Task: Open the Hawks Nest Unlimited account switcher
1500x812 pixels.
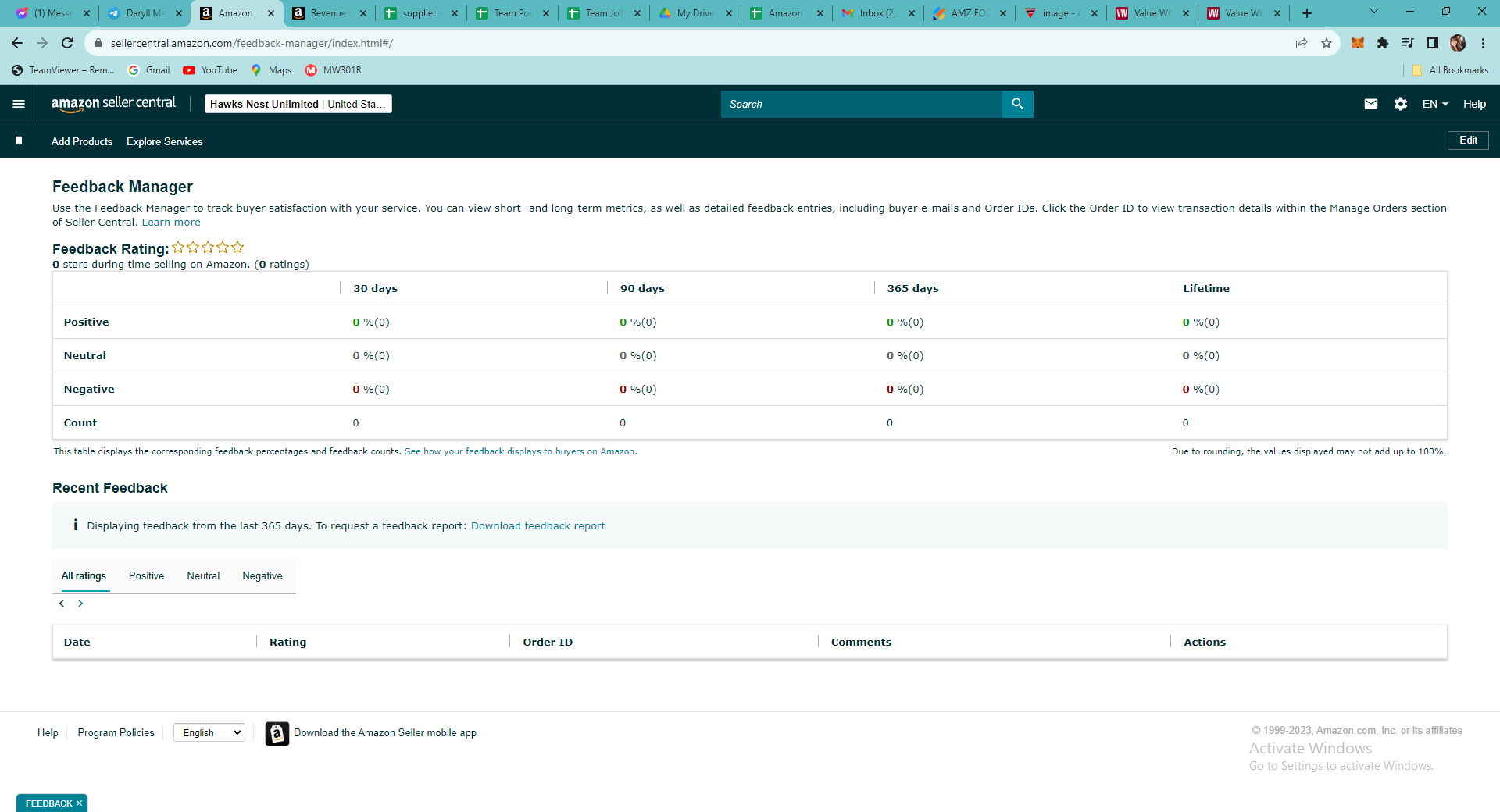Action: [298, 104]
